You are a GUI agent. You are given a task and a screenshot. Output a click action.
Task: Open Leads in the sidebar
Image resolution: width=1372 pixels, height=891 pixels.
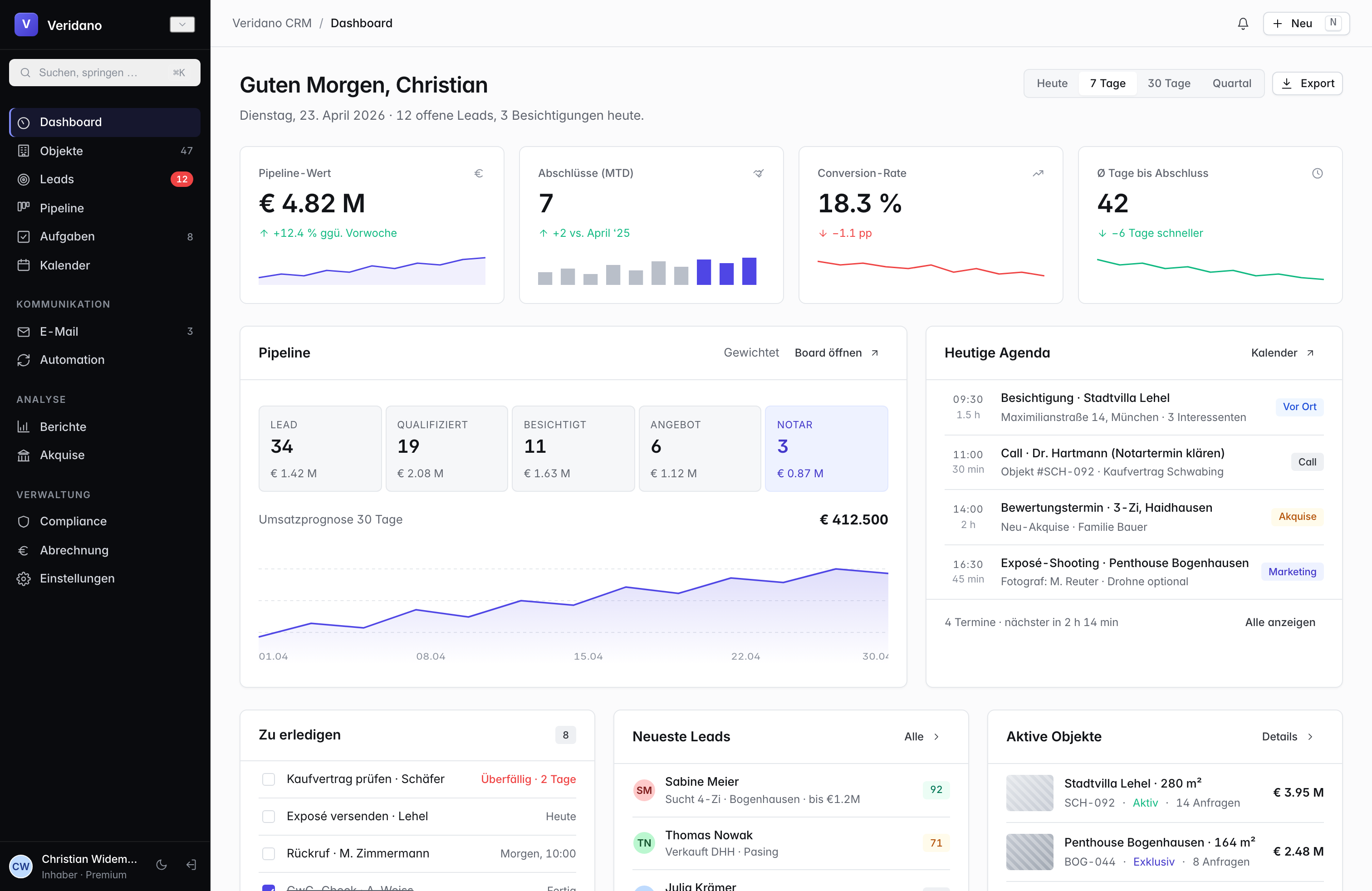pyautogui.click(x=104, y=179)
